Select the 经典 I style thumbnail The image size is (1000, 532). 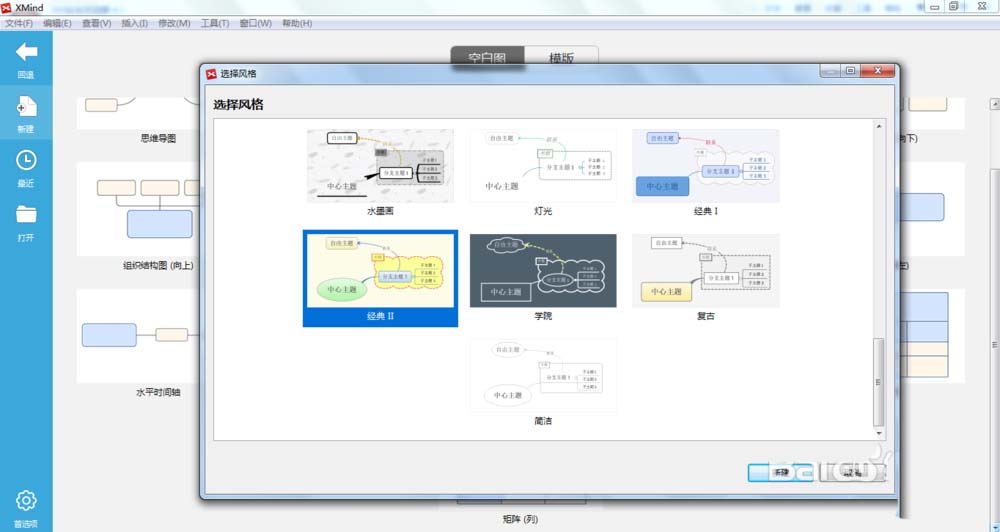coord(705,166)
